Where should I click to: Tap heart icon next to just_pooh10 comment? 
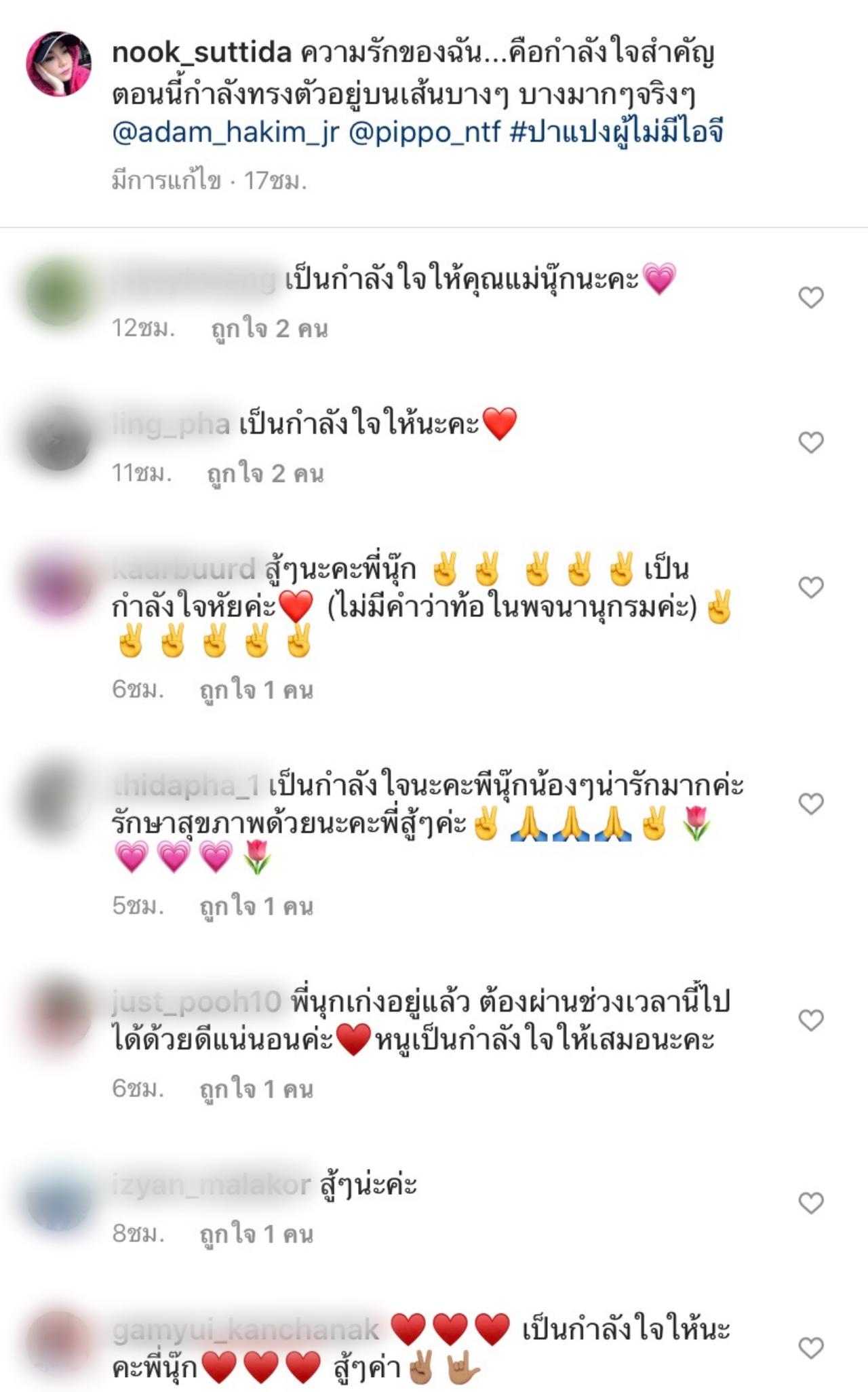coord(810,1020)
